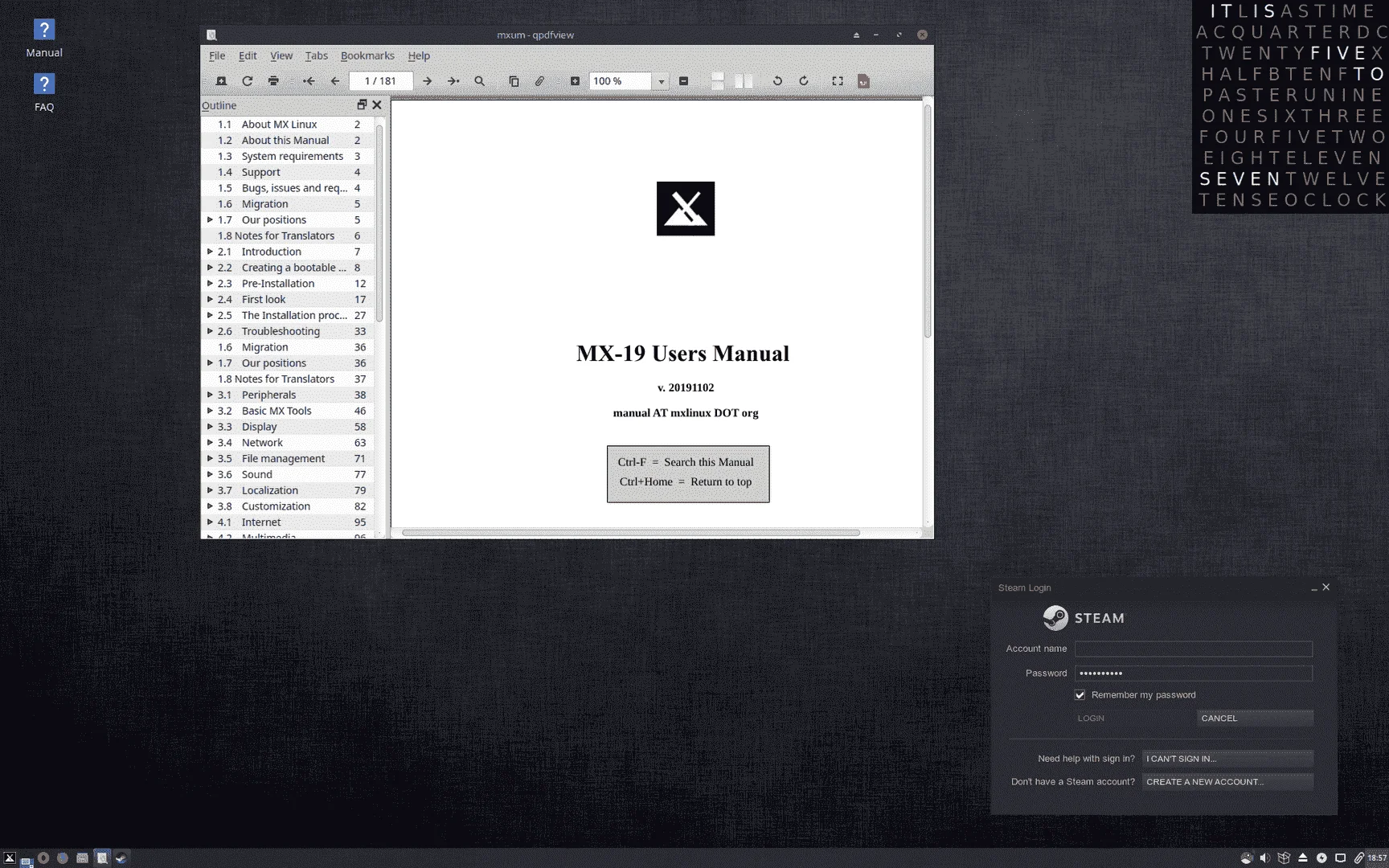Open the zoom level dropdown arrow

pyautogui.click(x=662, y=81)
